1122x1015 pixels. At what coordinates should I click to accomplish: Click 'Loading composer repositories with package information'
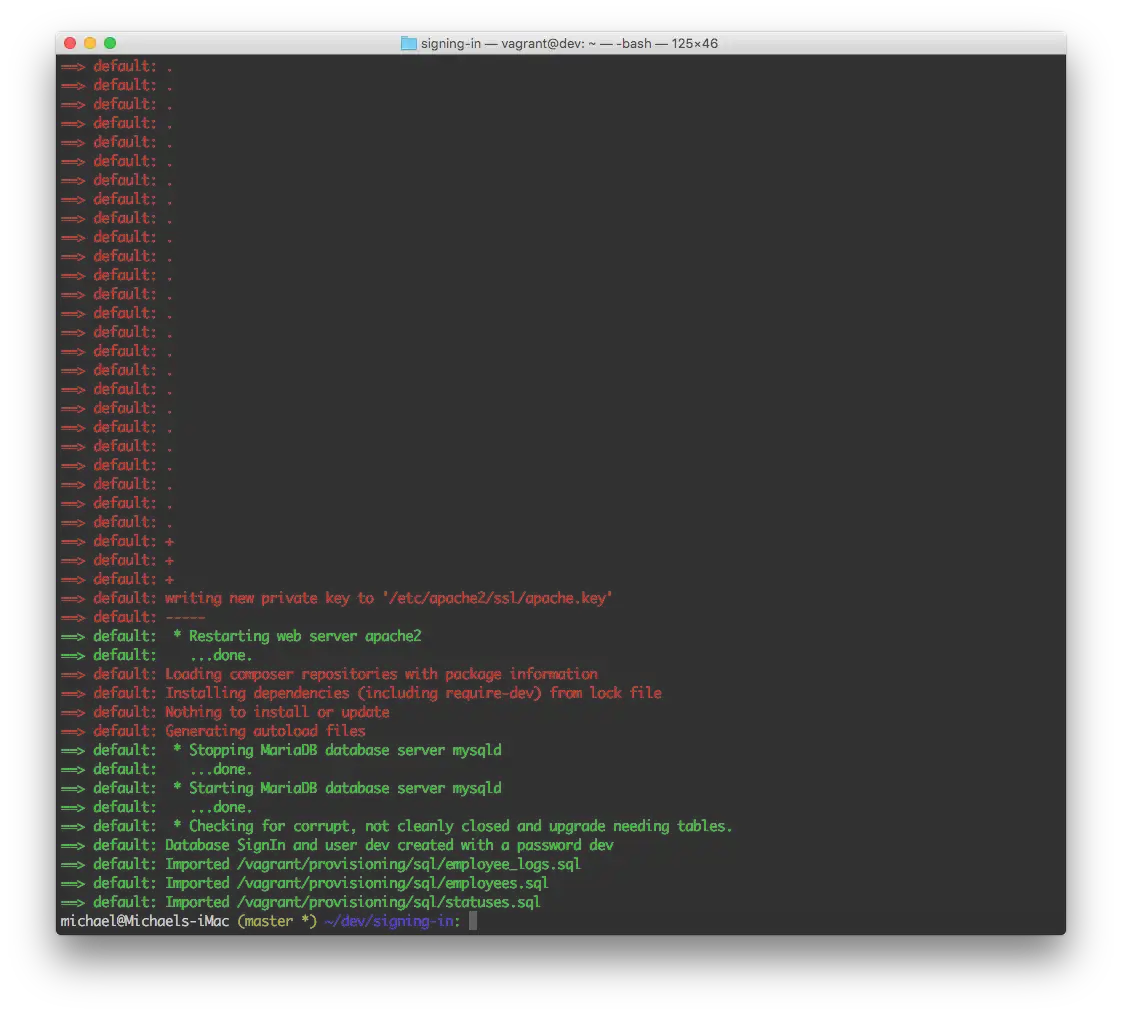(x=381, y=674)
